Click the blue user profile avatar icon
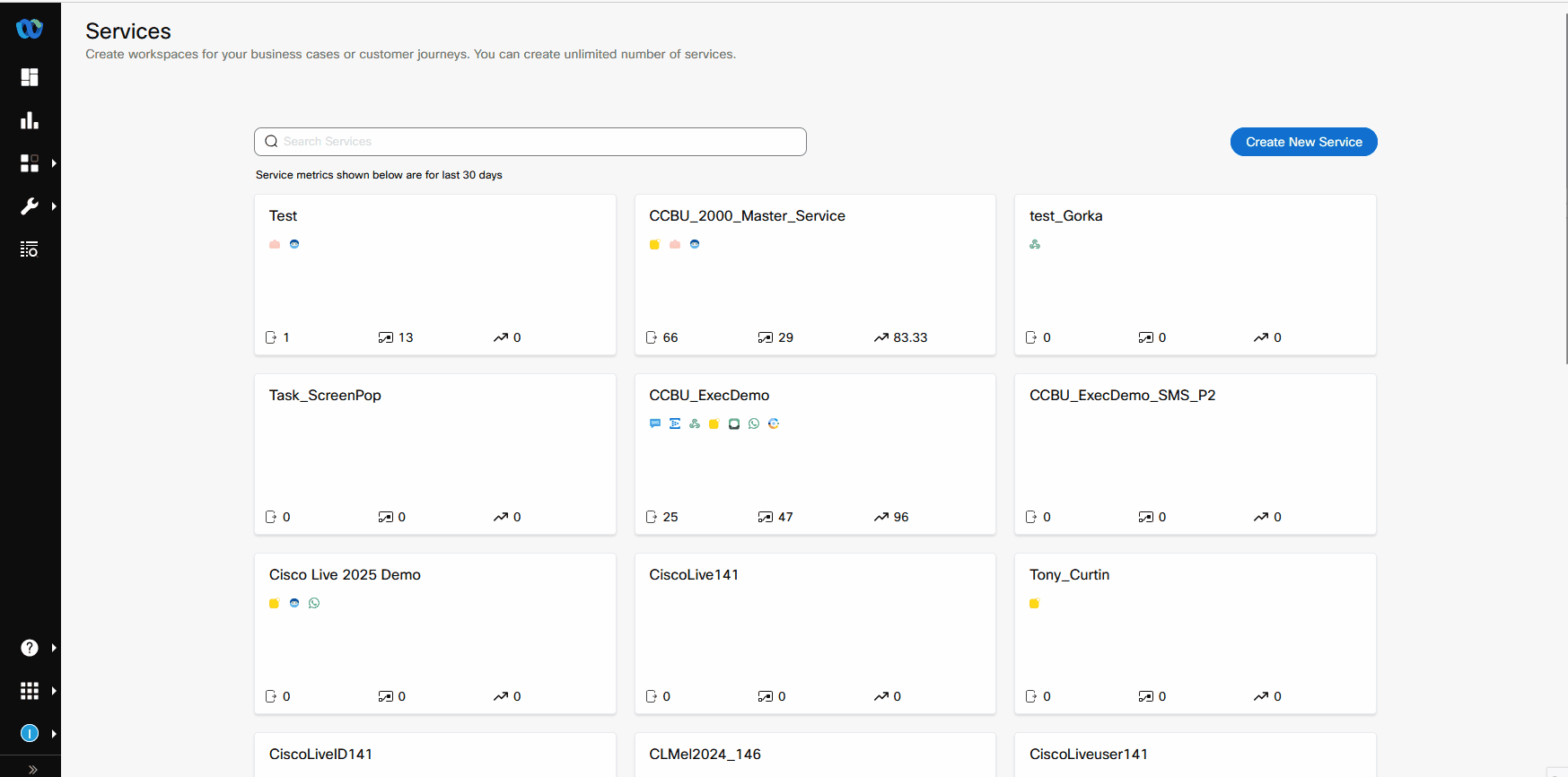The height and width of the screenshot is (777, 1568). click(30, 734)
